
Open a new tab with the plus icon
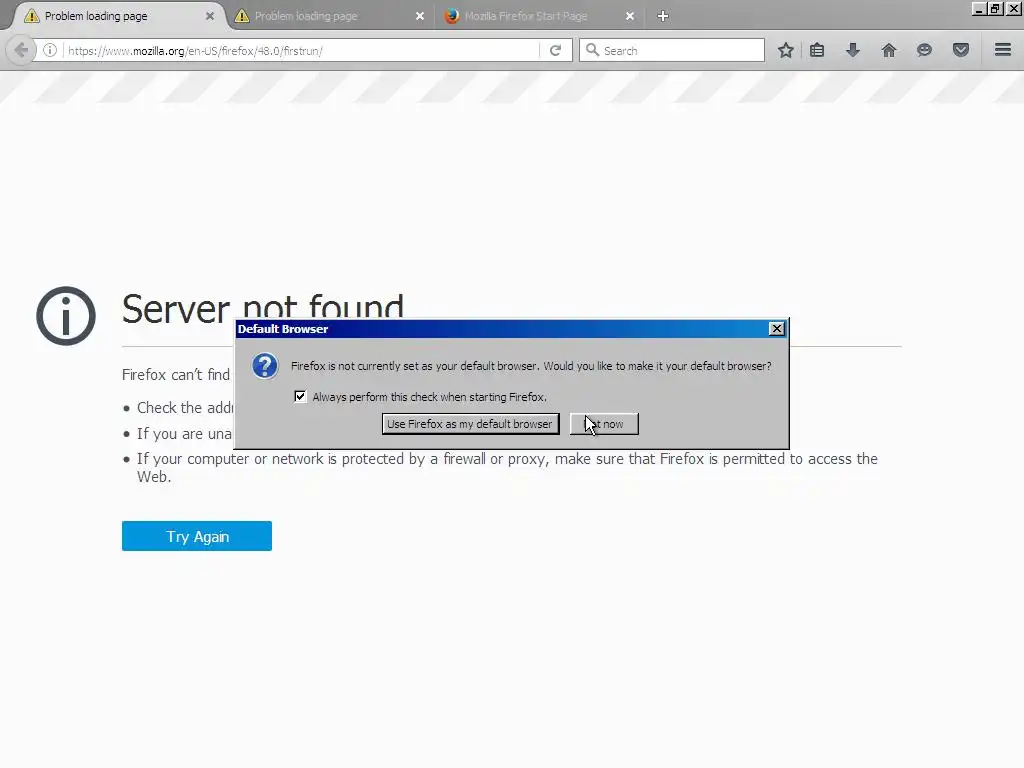tap(663, 16)
